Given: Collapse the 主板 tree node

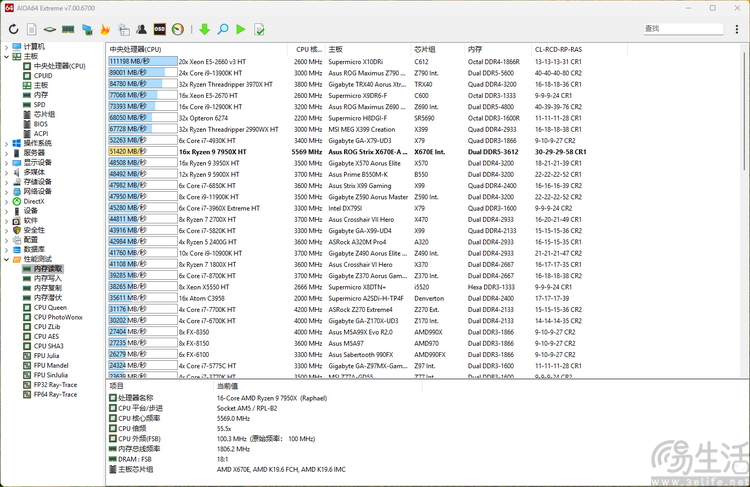Looking at the screenshot, I should 6,56.
